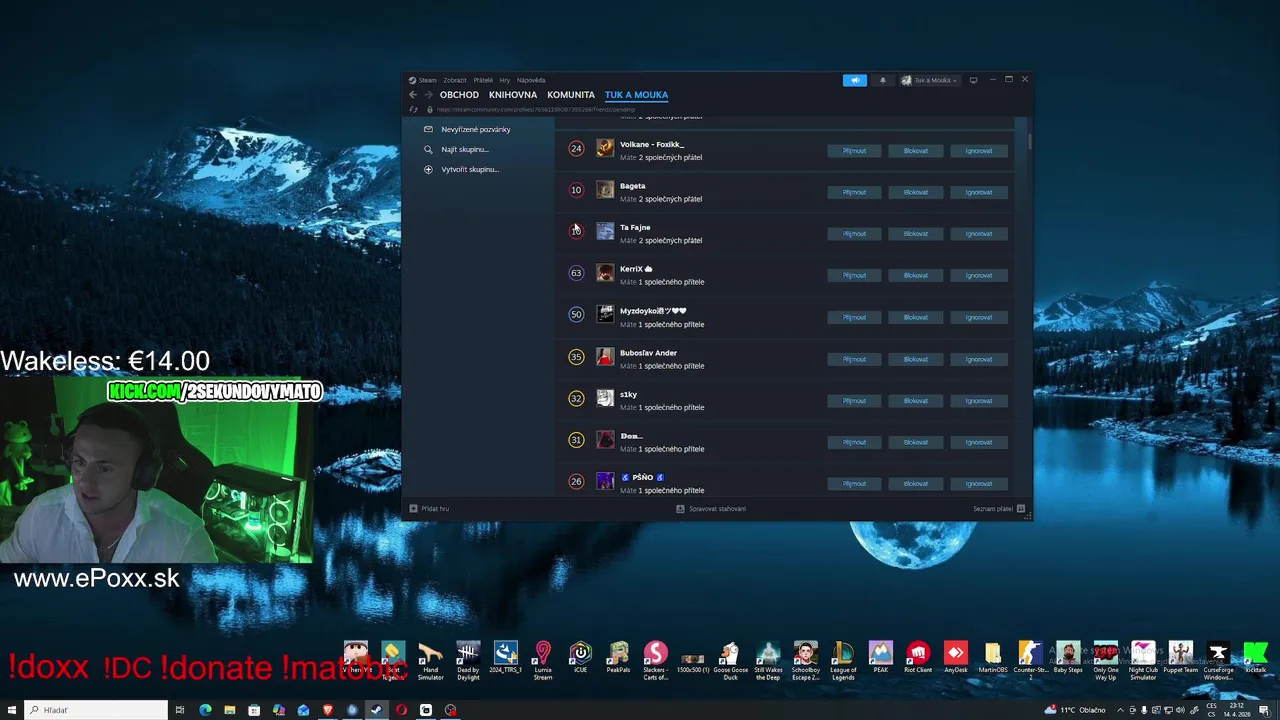
Task: Open Spravovat stahování downloads manager
Action: point(711,509)
